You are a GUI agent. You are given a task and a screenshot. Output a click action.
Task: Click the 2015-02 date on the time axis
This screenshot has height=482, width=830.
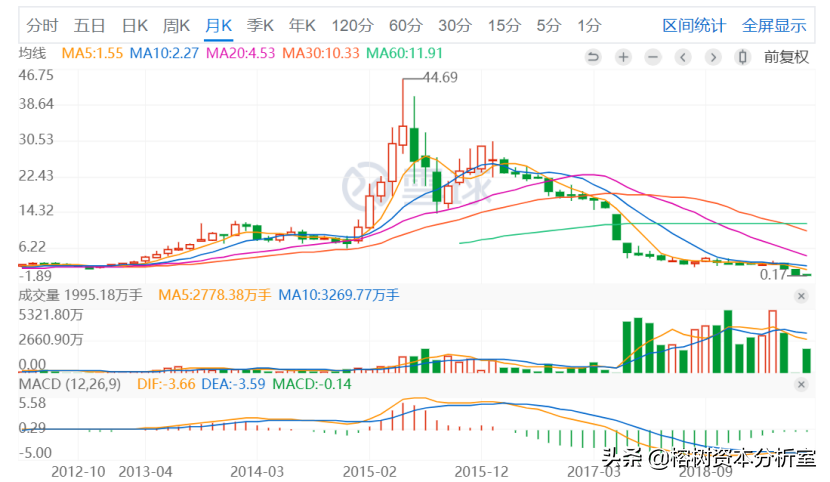pyautogui.click(x=369, y=471)
